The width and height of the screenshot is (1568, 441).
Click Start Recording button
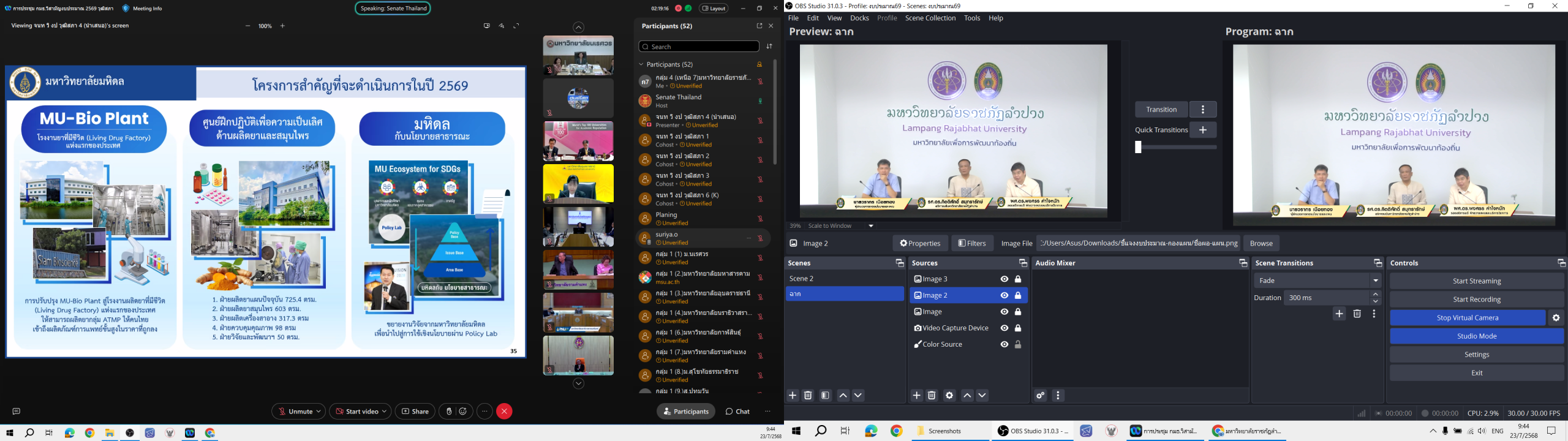[x=1476, y=300]
